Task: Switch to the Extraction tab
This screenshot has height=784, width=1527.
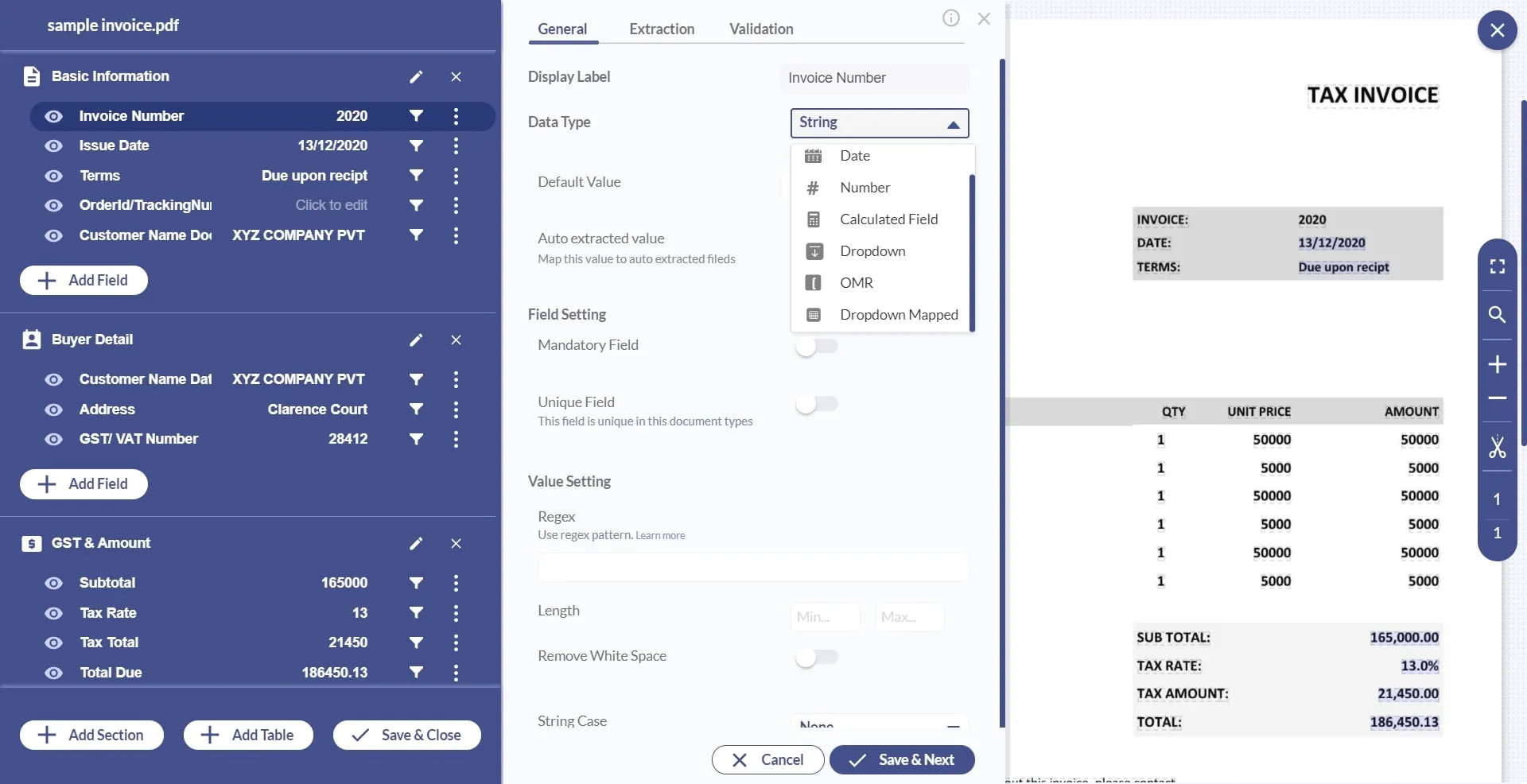Action: (662, 29)
